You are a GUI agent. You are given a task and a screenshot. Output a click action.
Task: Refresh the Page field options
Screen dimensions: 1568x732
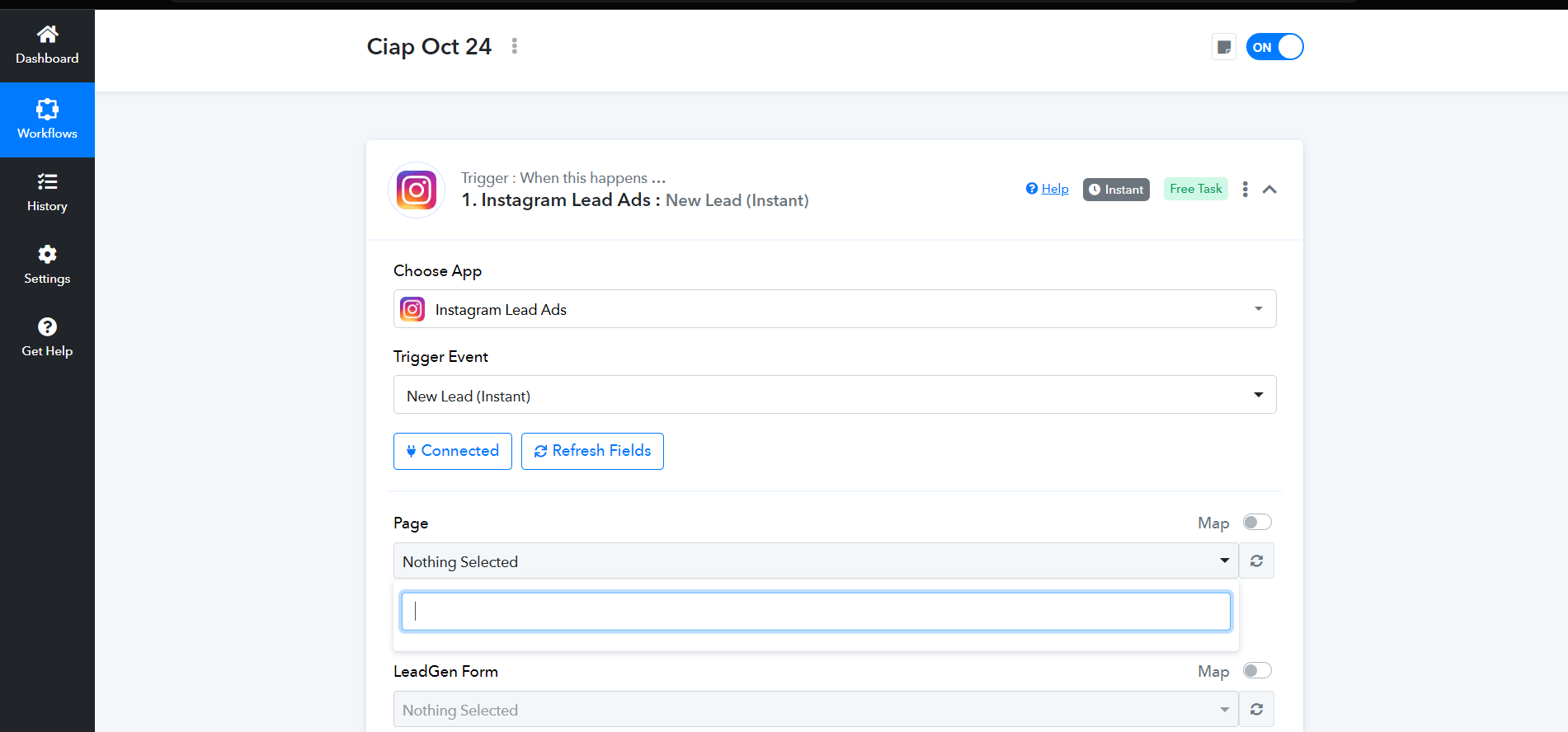[1257, 561]
